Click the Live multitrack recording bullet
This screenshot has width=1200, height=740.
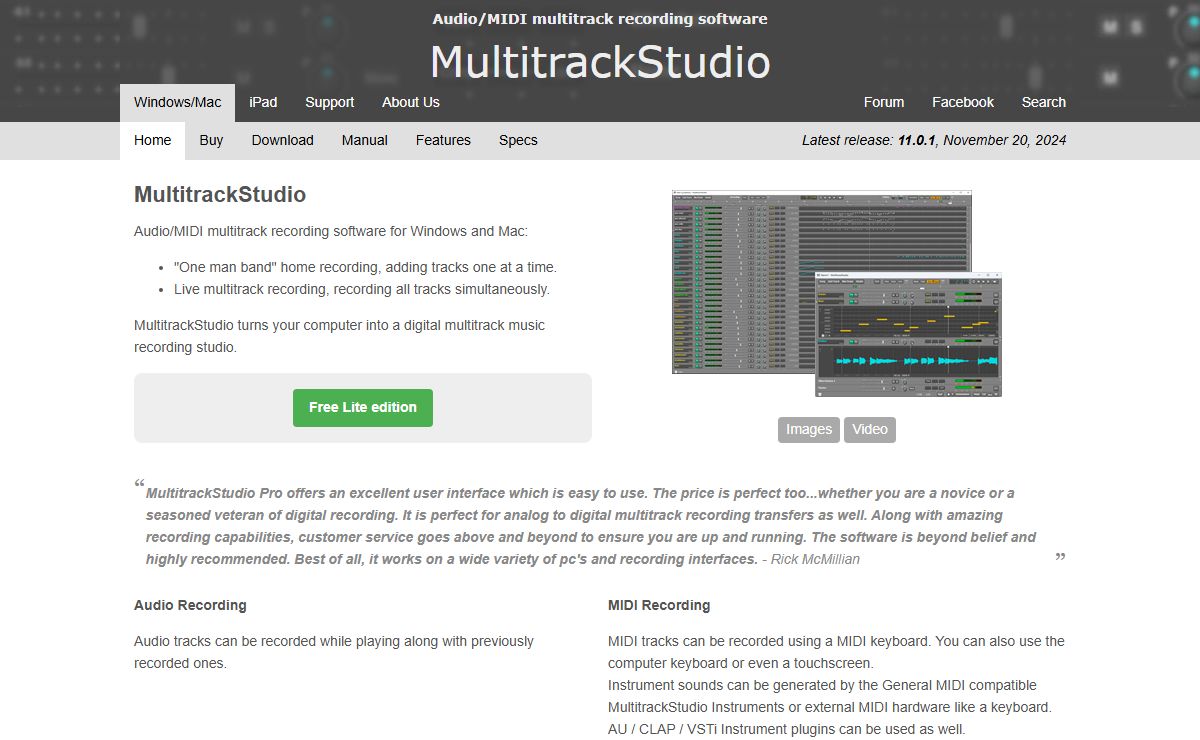pos(362,289)
